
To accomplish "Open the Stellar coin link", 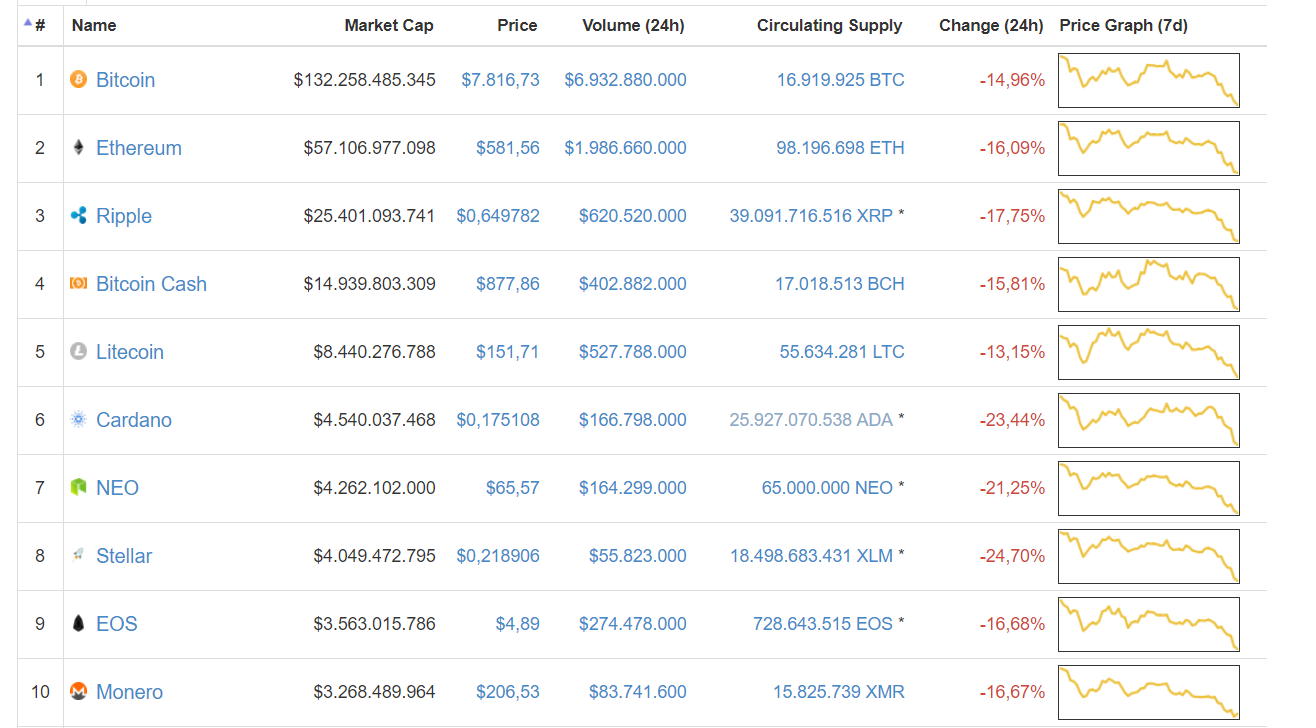I will coord(124,556).
